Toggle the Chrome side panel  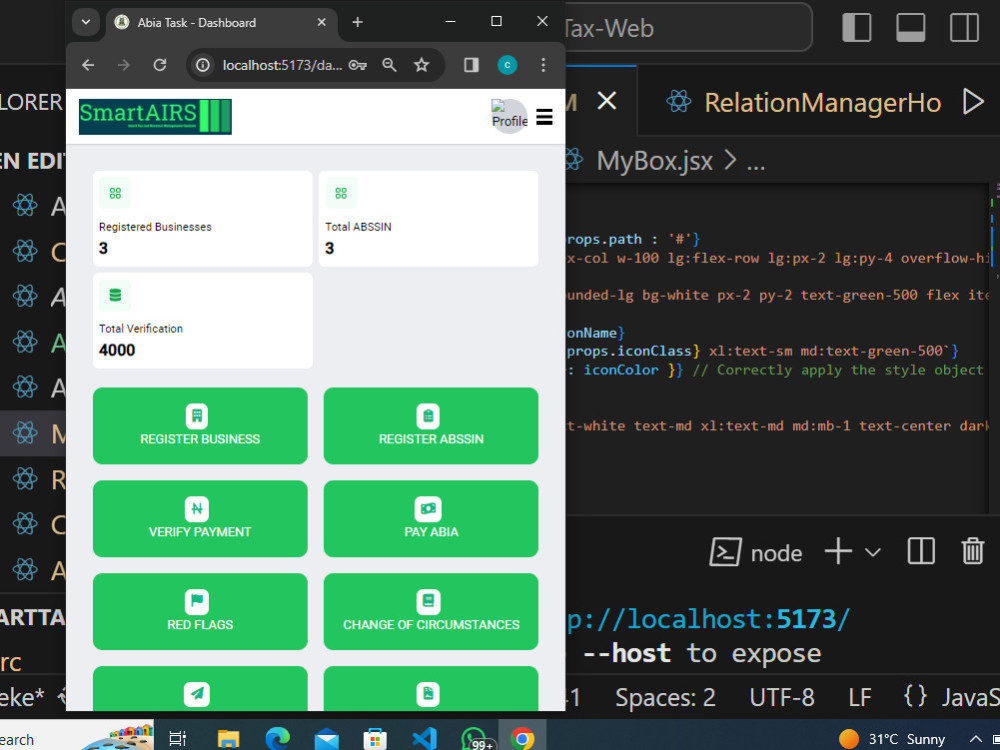pyautogui.click(x=471, y=65)
